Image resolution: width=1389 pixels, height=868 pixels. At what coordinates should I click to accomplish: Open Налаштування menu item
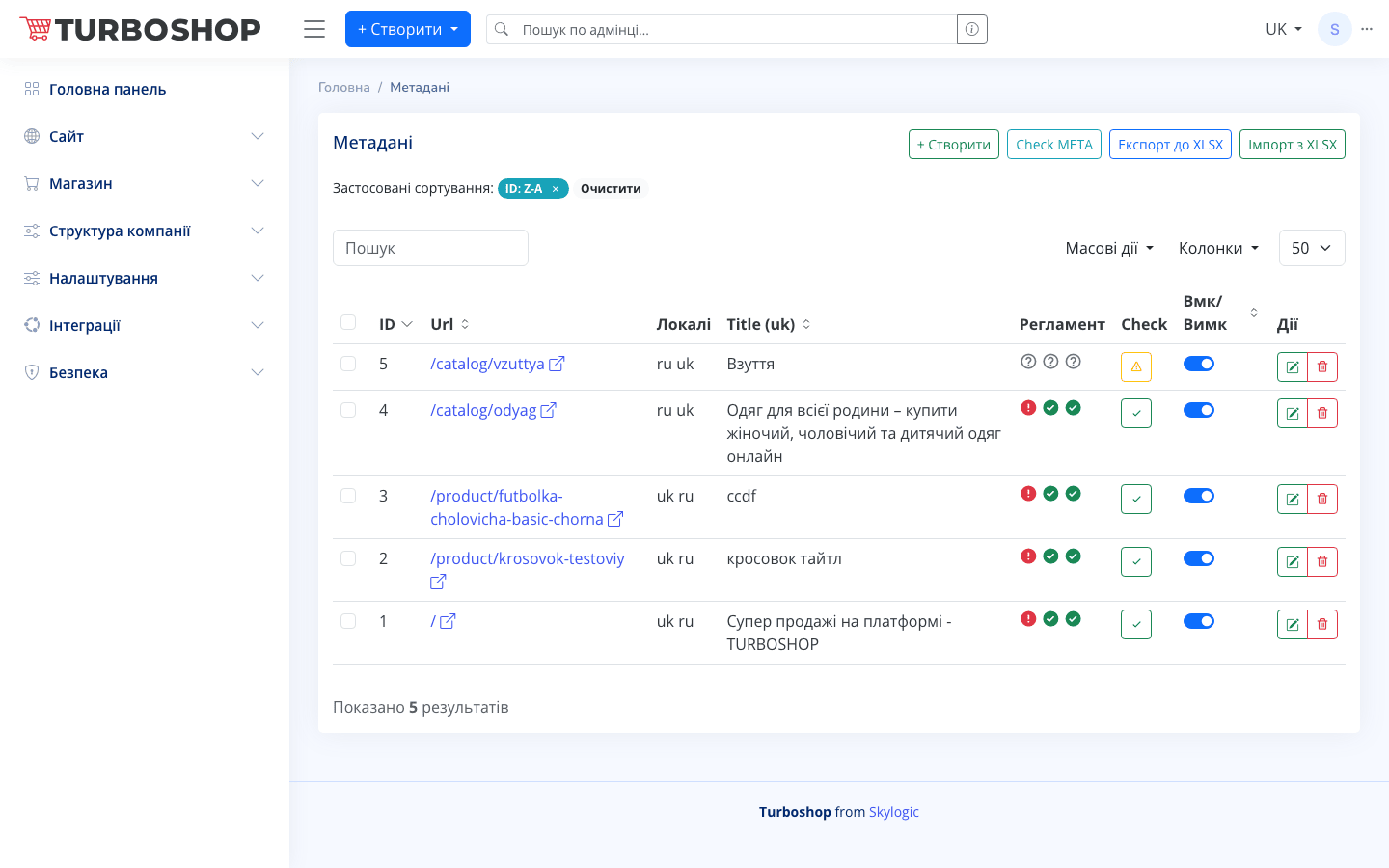point(145,278)
